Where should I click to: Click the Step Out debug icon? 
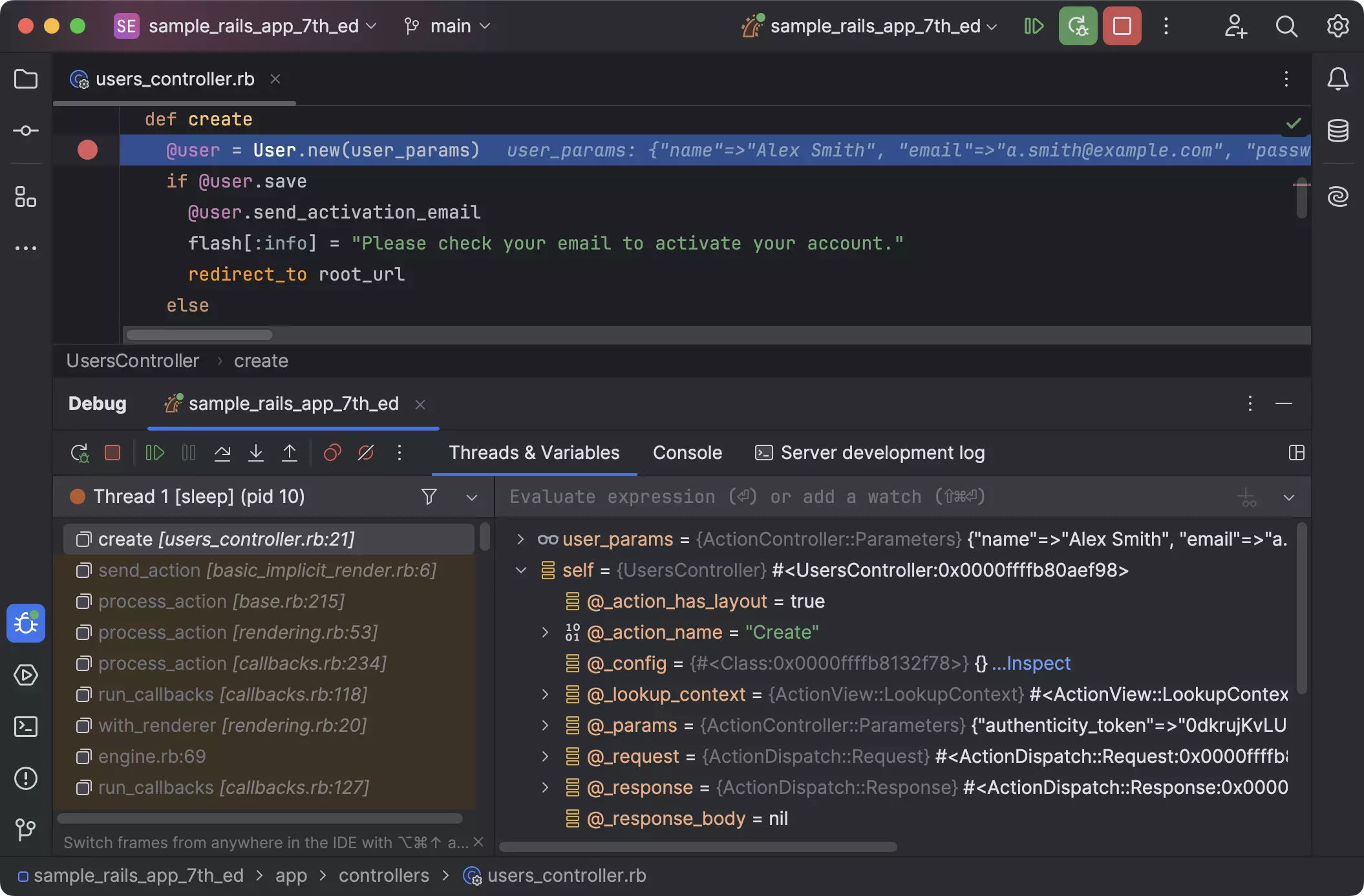290,453
